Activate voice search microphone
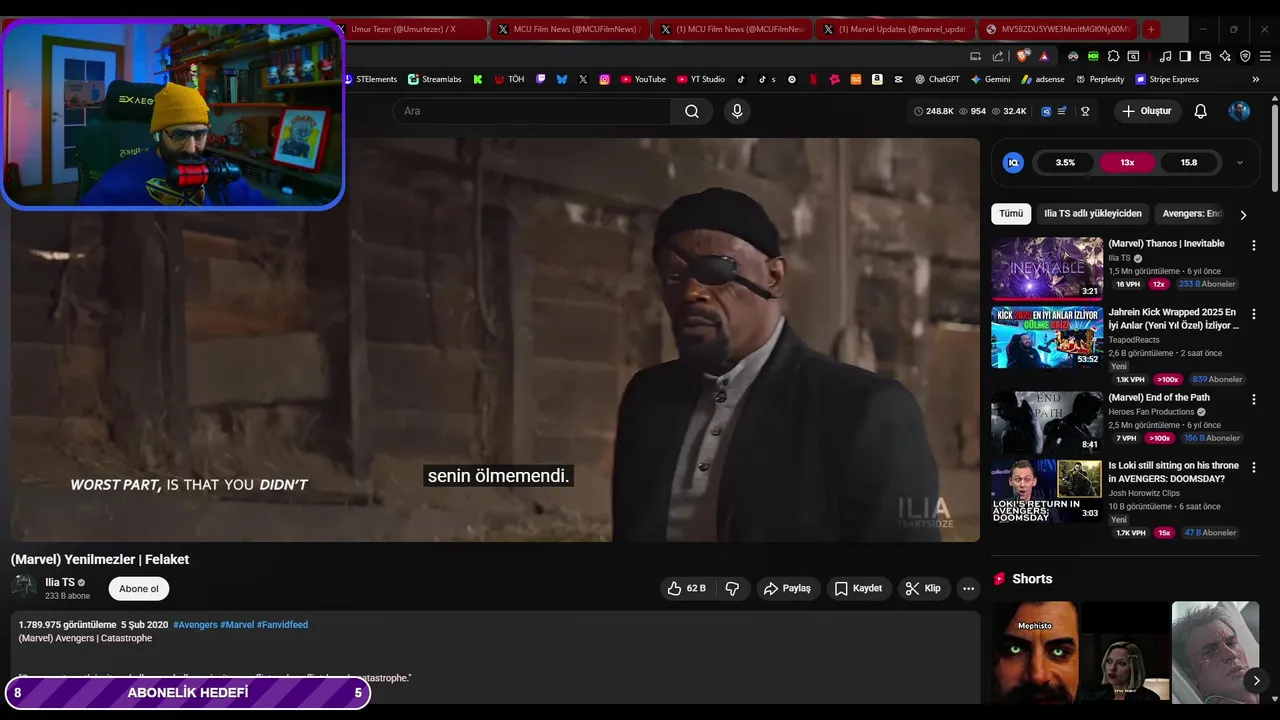 [x=737, y=111]
